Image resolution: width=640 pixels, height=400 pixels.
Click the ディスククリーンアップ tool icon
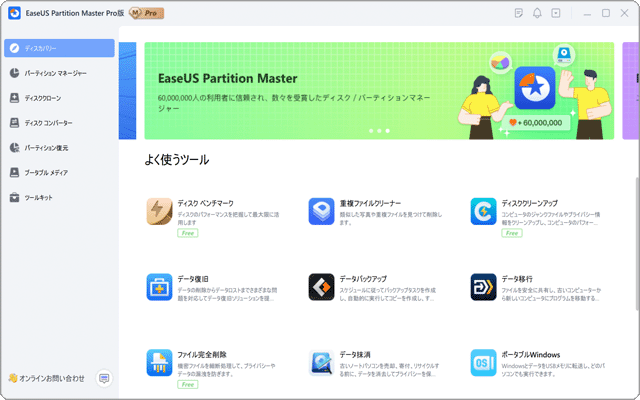(484, 211)
